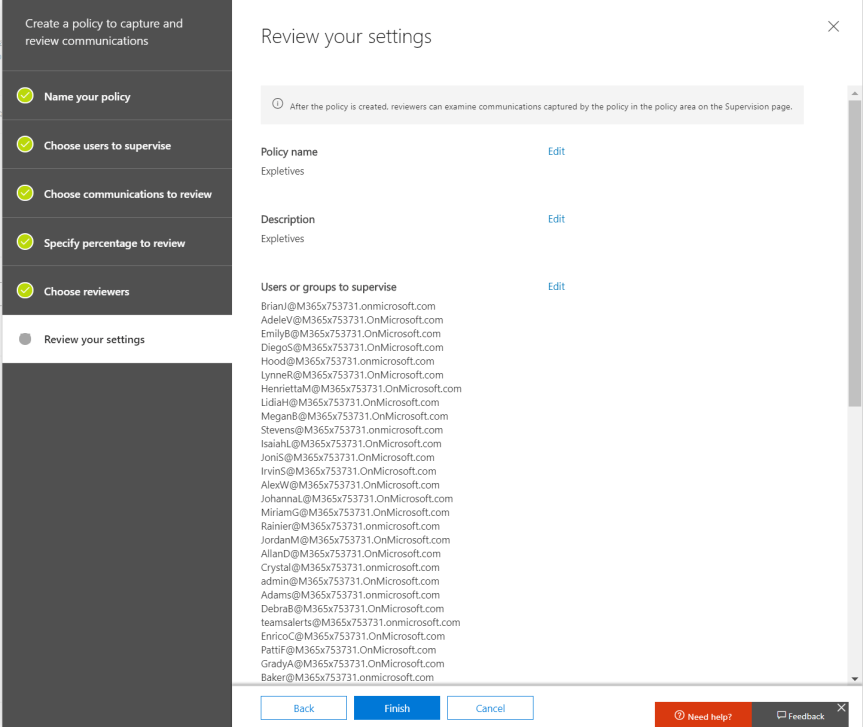Click the checkmark icon for Choose users to supervise

(26, 145)
